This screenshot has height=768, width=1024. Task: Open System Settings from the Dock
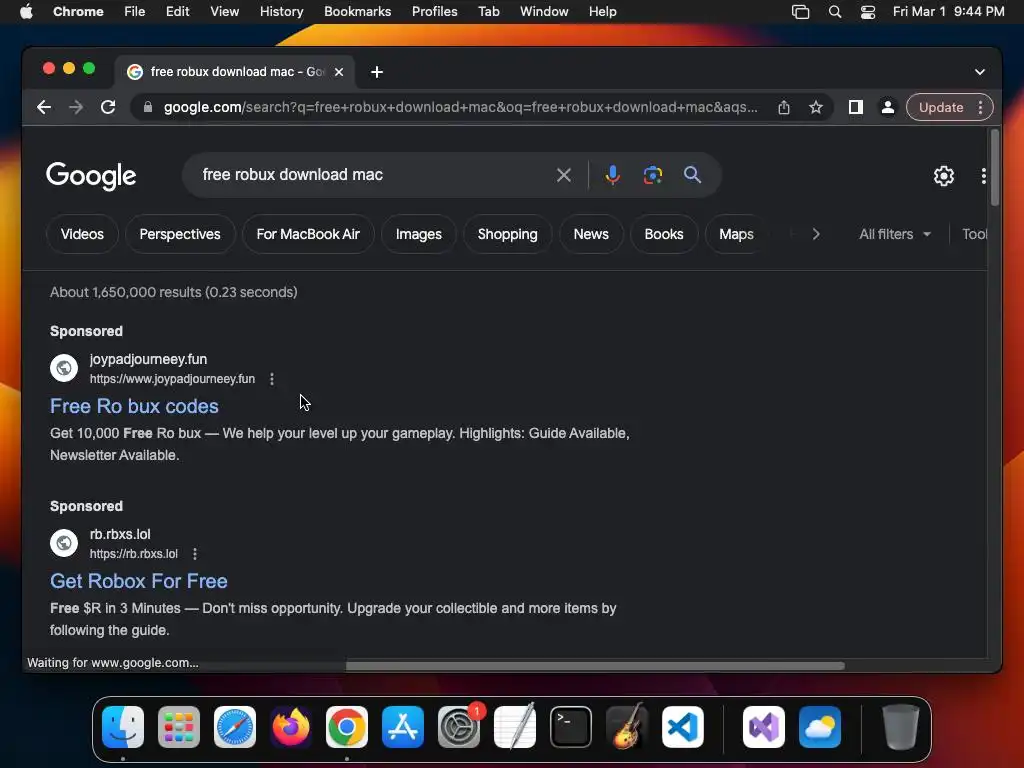pos(459,727)
